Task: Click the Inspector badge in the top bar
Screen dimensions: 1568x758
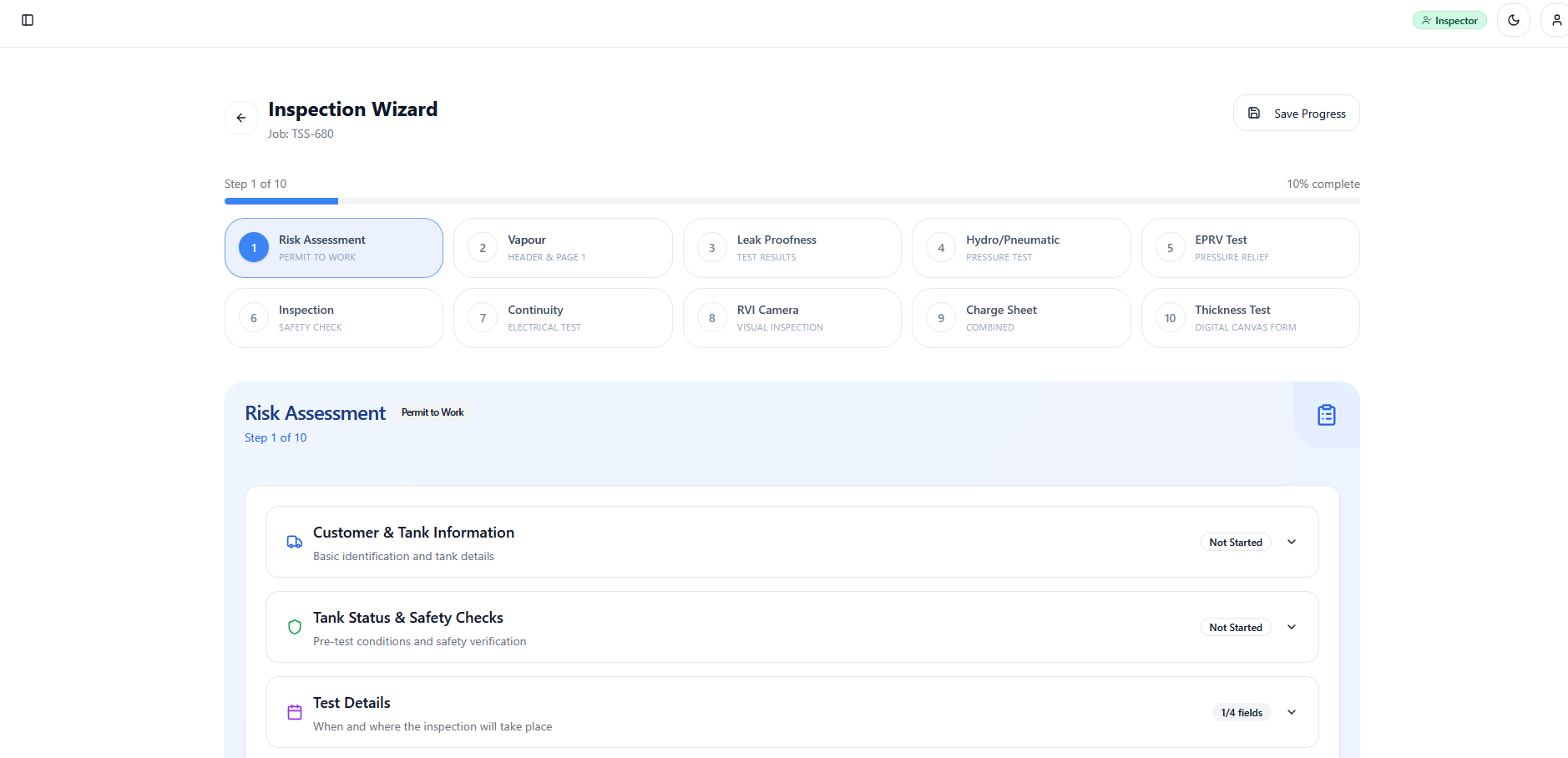Action: tap(1449, 19)
